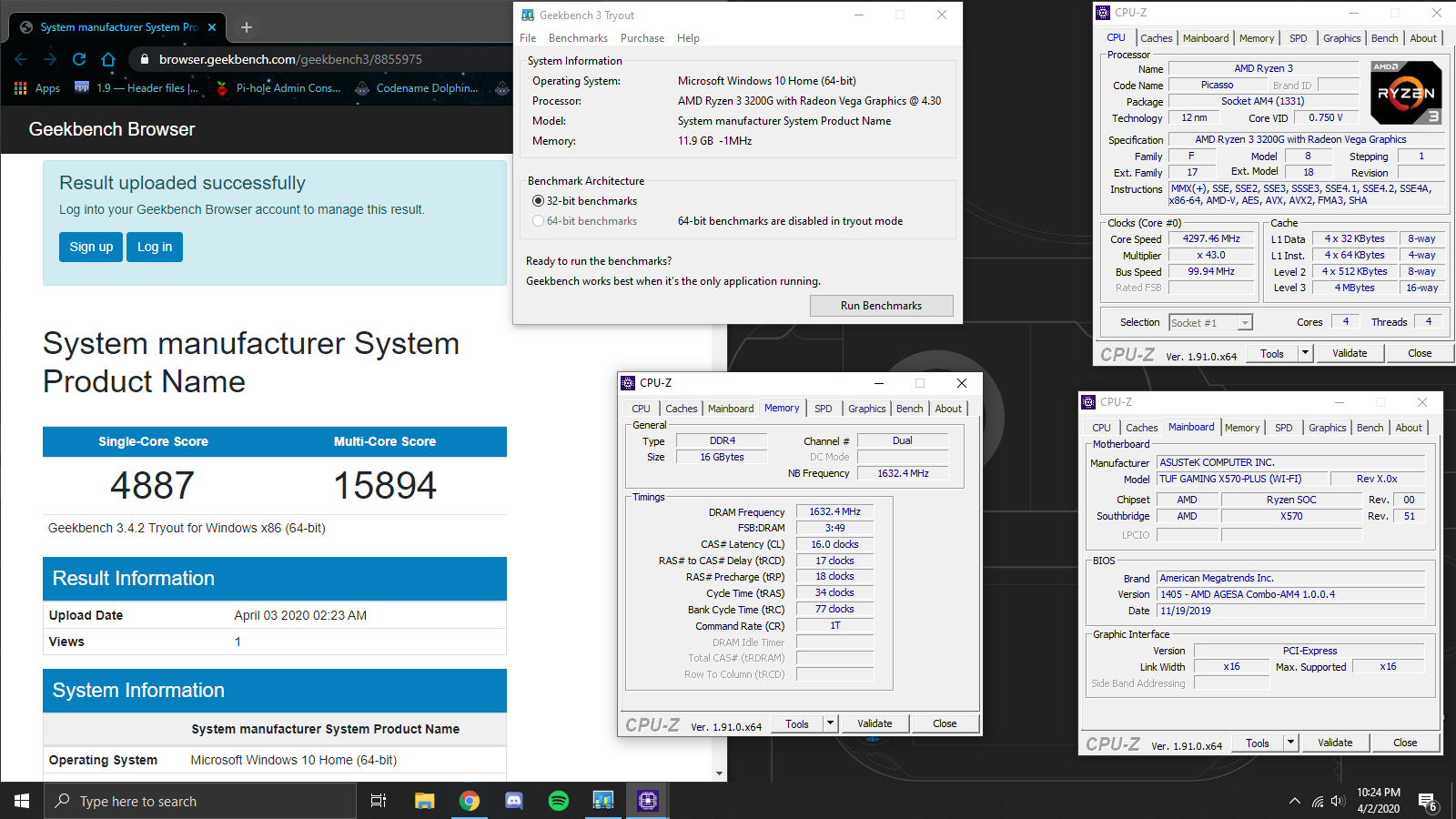1456x819 pixels.
Task: Click the browser page scrollbar down arrow
Action: click(x=719, y=773)
